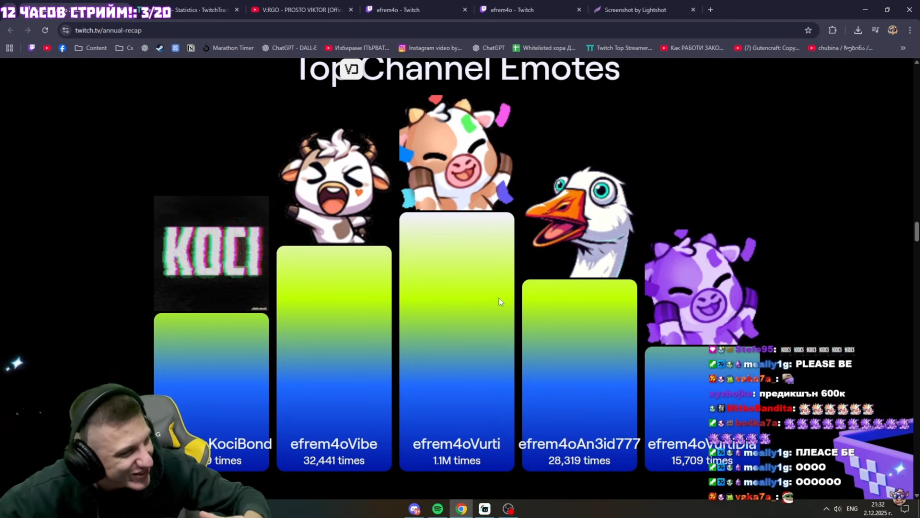The height and width of the screenshot is (518, 920).
Task: Click the address bar URL twitch.tv/annual-recap
Action: pyautogui.click(x=109, y=31)
